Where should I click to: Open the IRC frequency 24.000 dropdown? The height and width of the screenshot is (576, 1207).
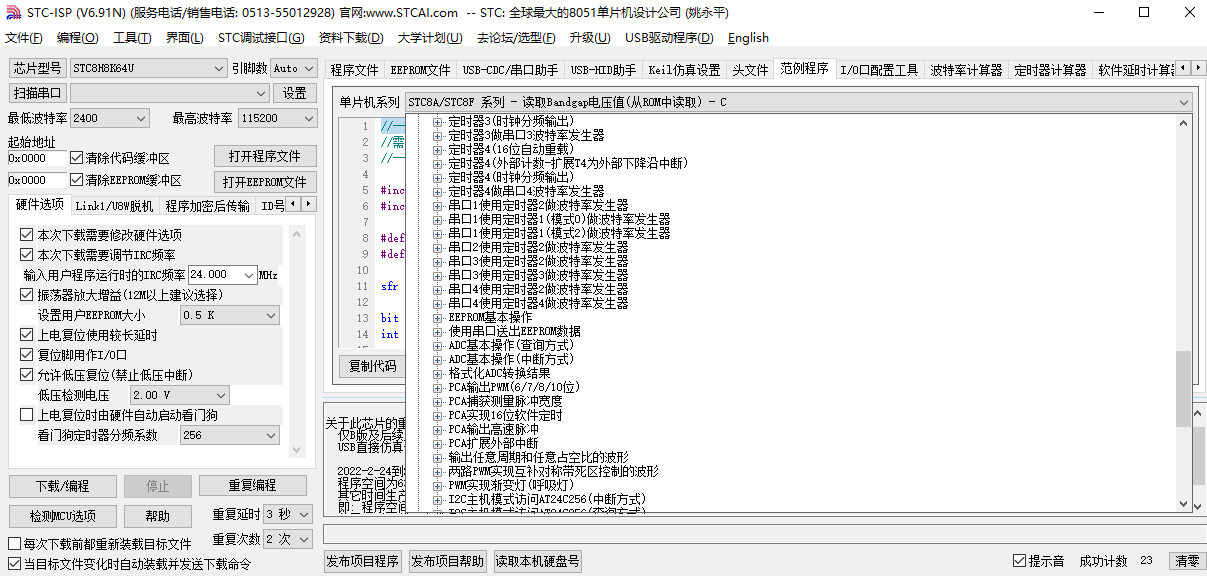223,275
